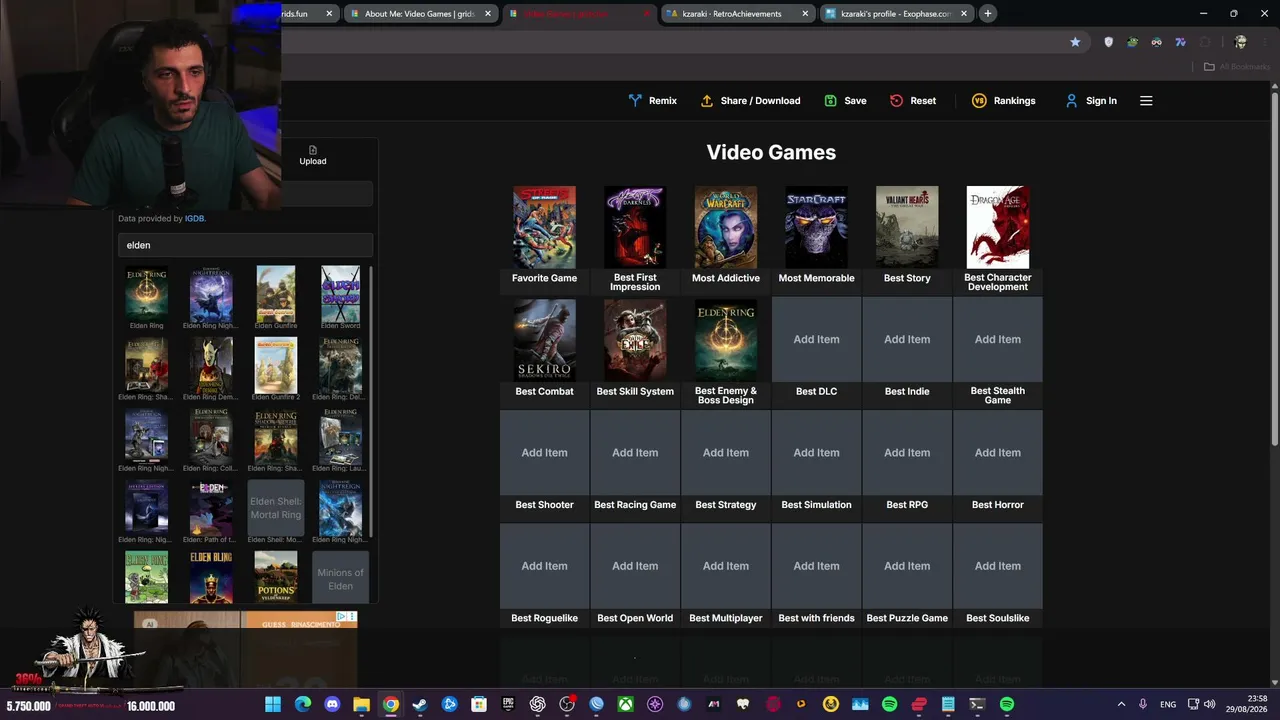Click the Valiant Hearts Best Story cover
Image resolution: width=1280 pixels, height=720 pixels.
[907, 227]
